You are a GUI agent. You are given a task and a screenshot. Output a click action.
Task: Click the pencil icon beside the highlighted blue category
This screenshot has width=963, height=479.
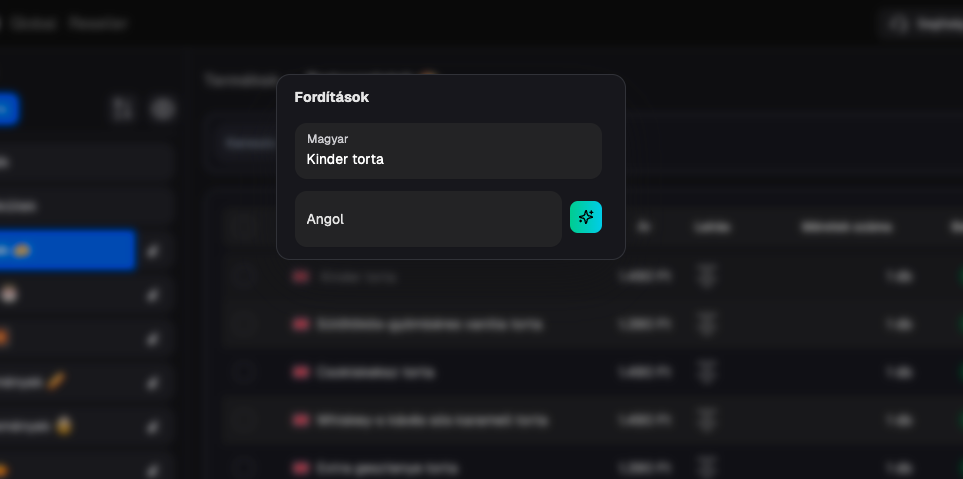coord(153,251)
